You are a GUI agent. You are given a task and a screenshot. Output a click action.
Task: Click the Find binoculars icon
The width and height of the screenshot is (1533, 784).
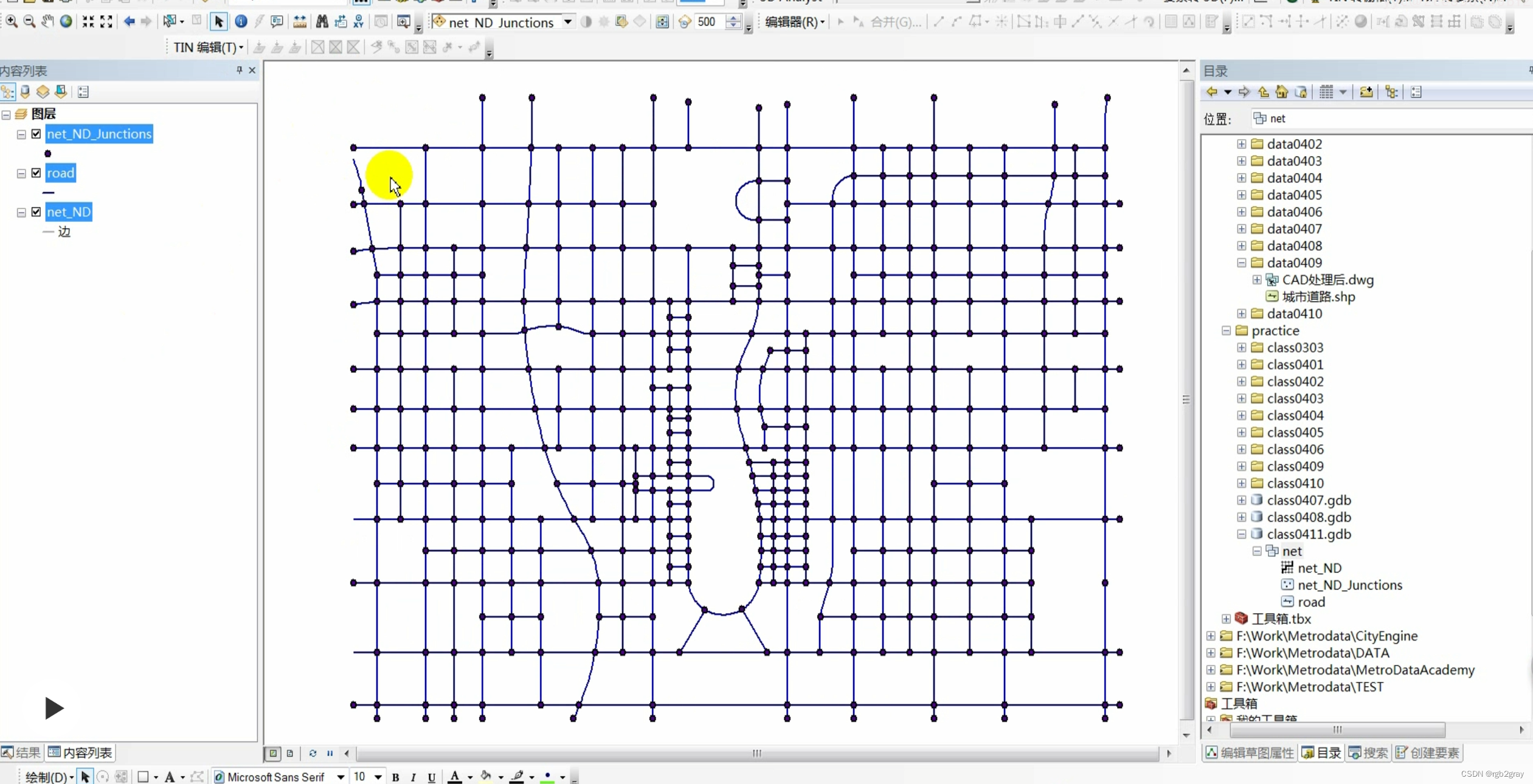click(322, 22)
